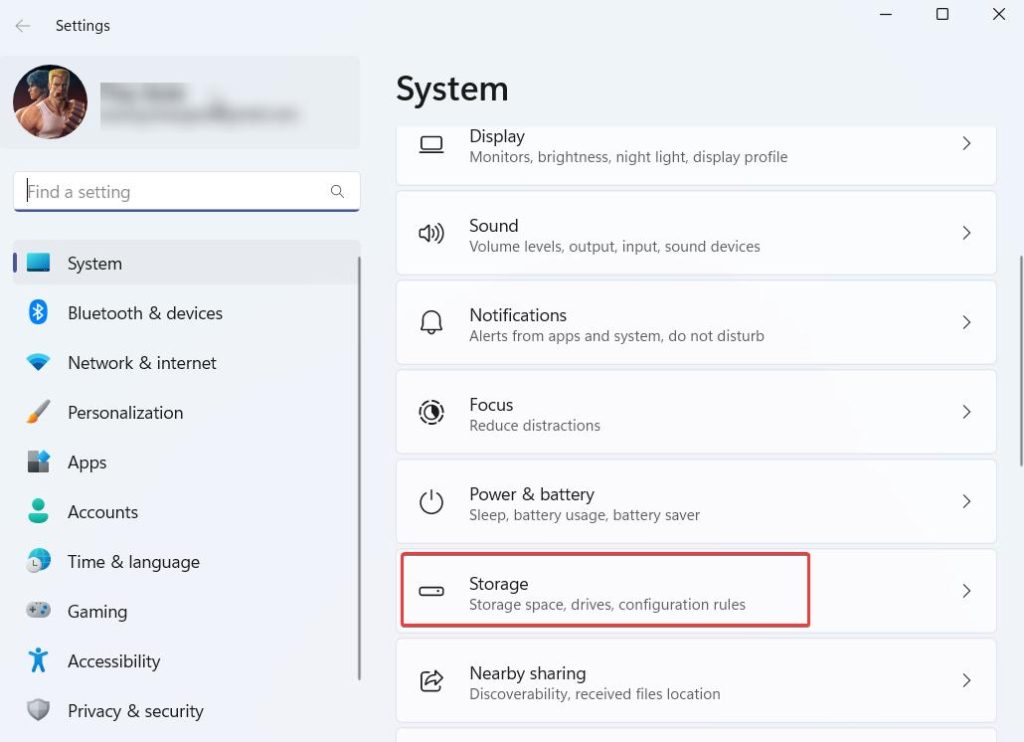The height and width of the screenshot is (742, 1024).
Task: Click the Notifications bell icon
Action: 431,323
